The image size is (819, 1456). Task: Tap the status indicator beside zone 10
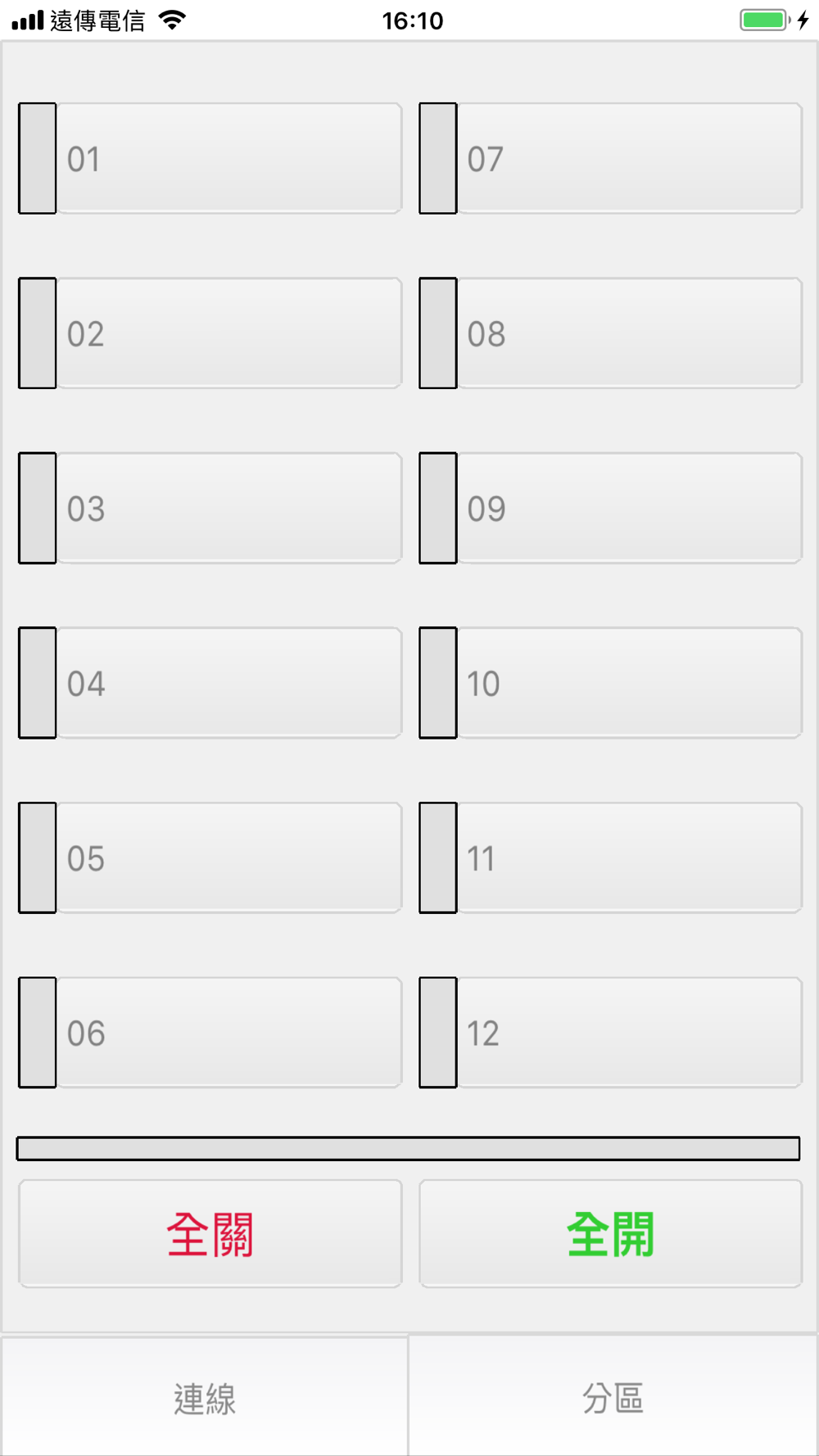point(438,683)
